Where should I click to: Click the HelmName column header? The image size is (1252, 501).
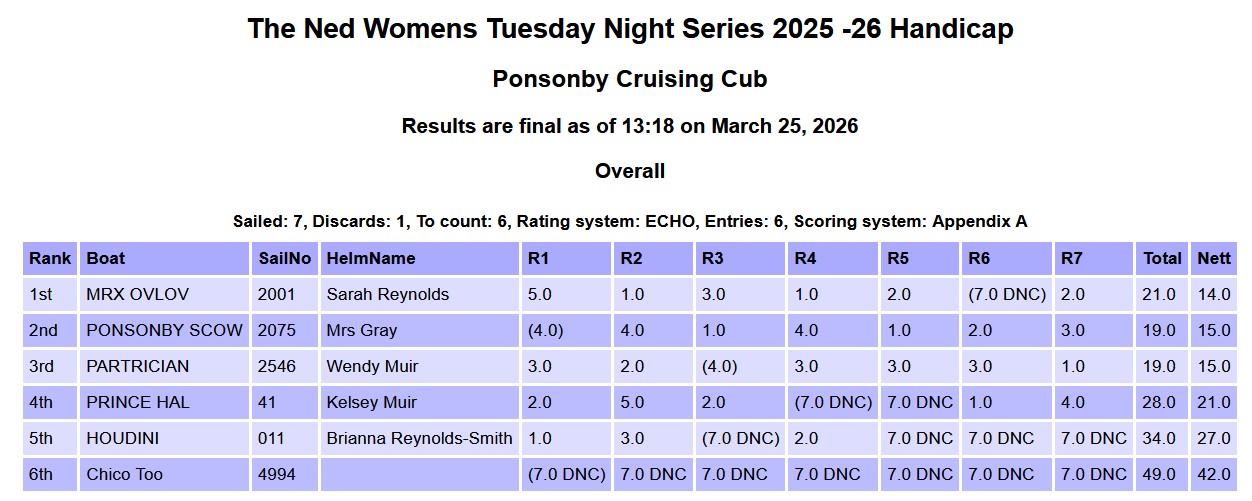(x=370, y=258)
